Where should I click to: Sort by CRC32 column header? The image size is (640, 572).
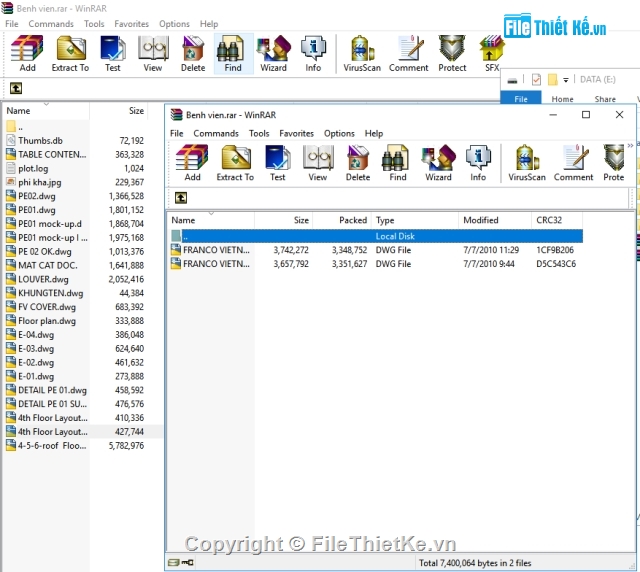pyautogui.click(x=557, y=220)
